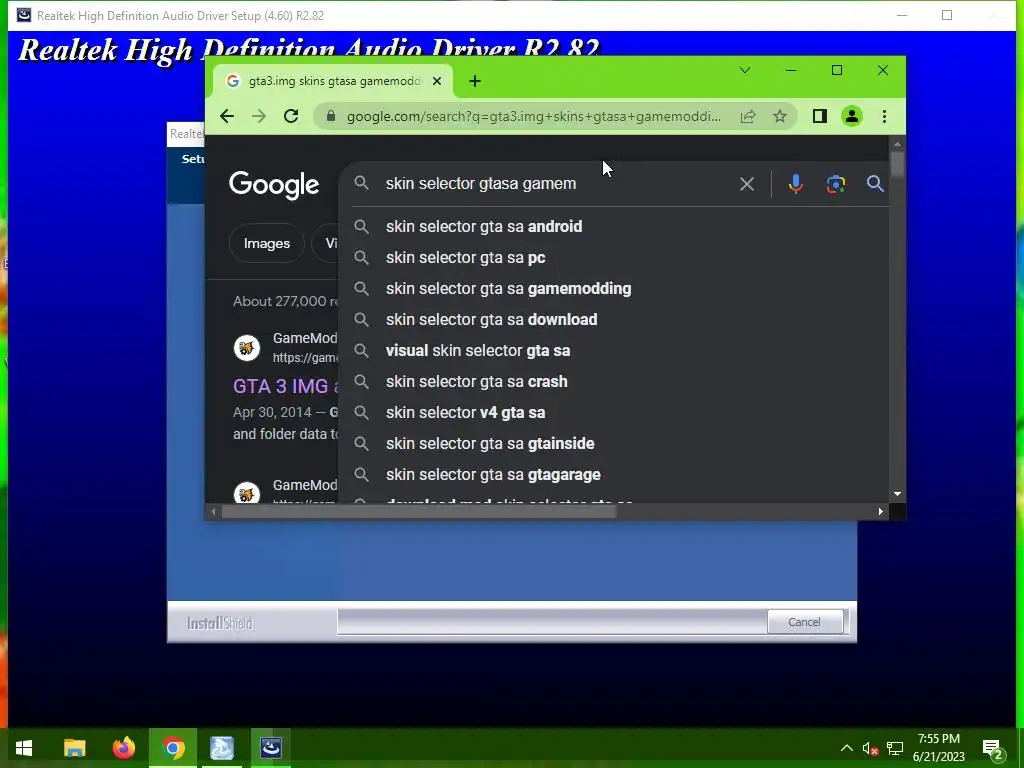
Task: Select the gta3.img skins gtasa tab
Action: point(333,81)
